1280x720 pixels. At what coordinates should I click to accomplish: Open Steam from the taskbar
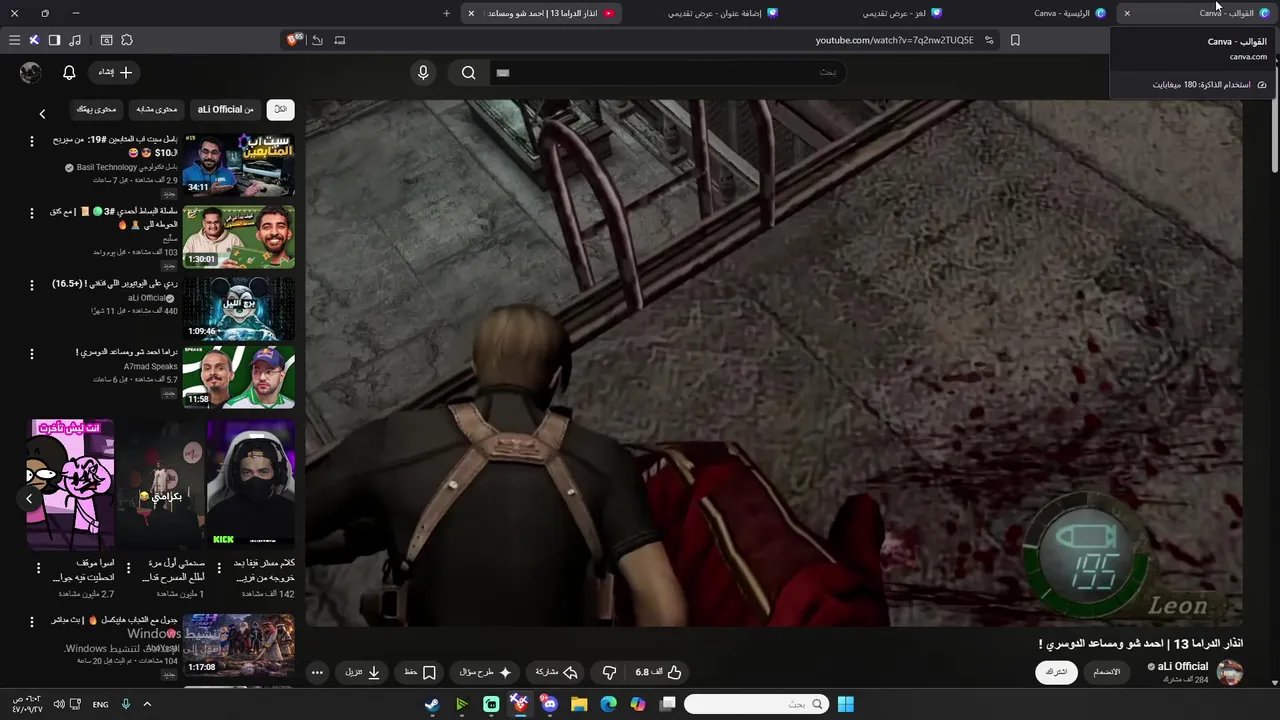[432, 704]
